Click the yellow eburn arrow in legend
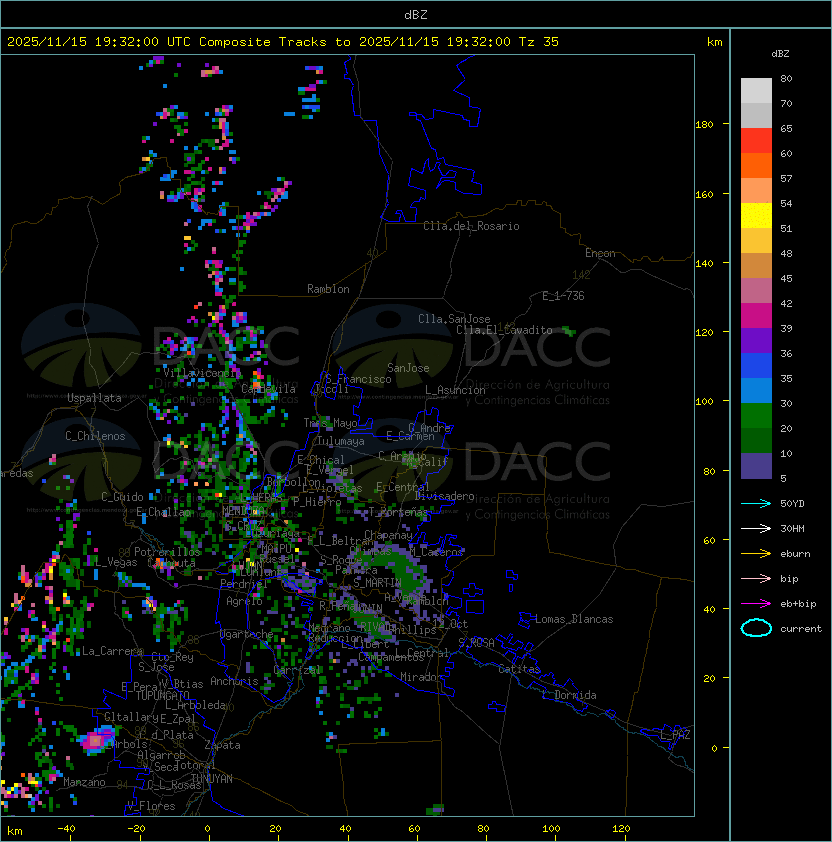 coord(756,554)
